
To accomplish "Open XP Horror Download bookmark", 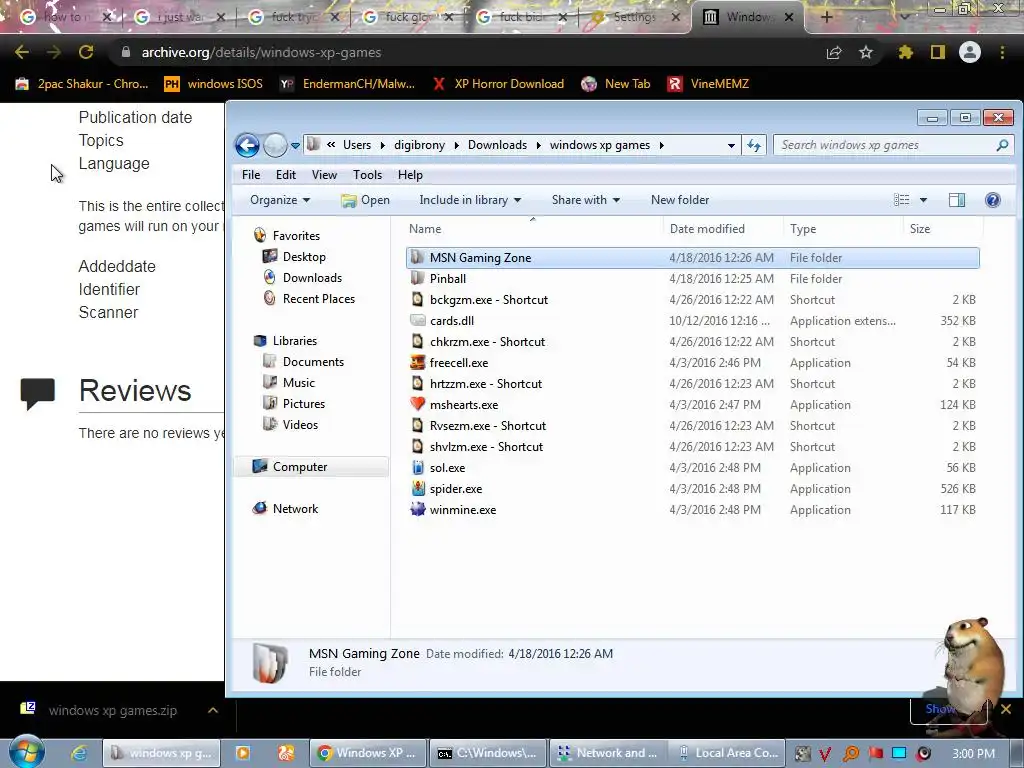I will tap(498, 84).
